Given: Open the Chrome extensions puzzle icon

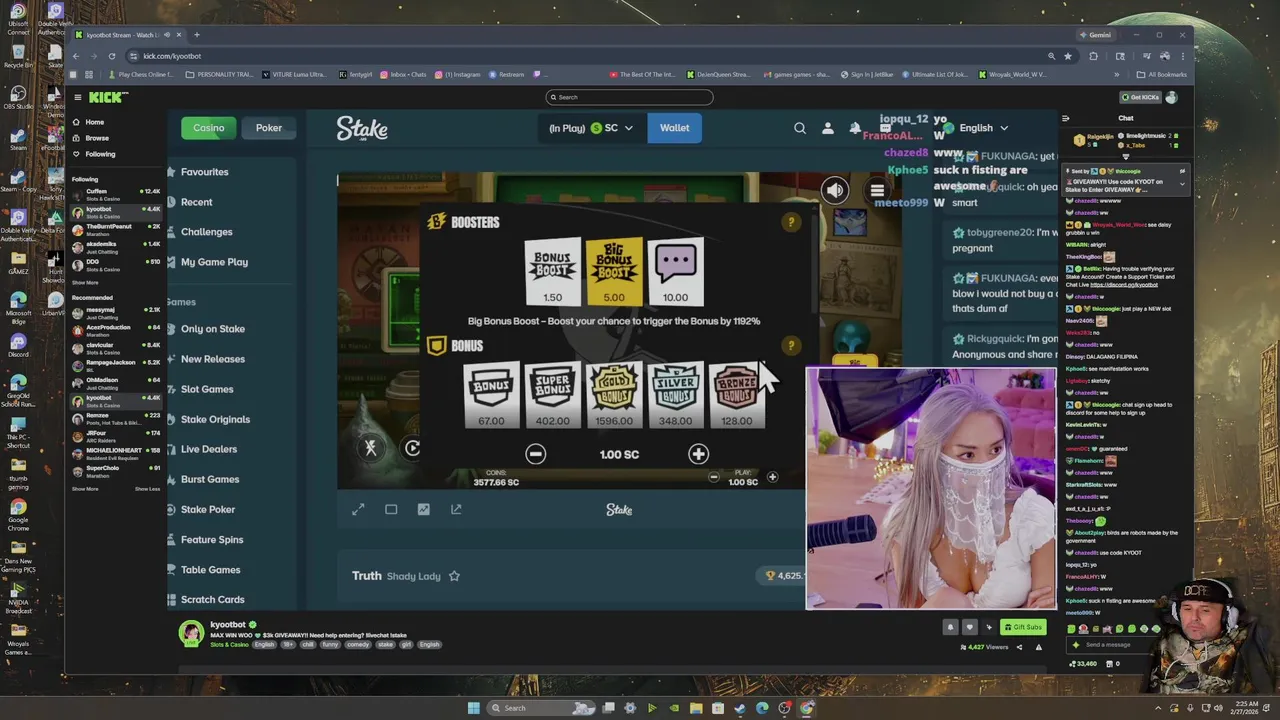Looking at the screenshot, I should 1093,56.
